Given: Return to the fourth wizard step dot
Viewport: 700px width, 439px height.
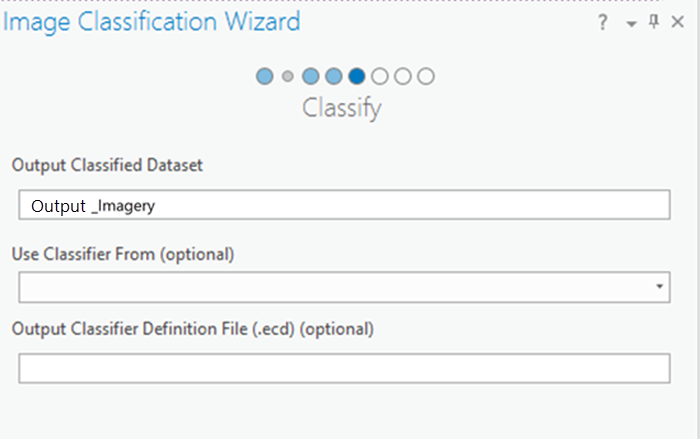Looking at the screenshot, I should (x=333, y=76).
